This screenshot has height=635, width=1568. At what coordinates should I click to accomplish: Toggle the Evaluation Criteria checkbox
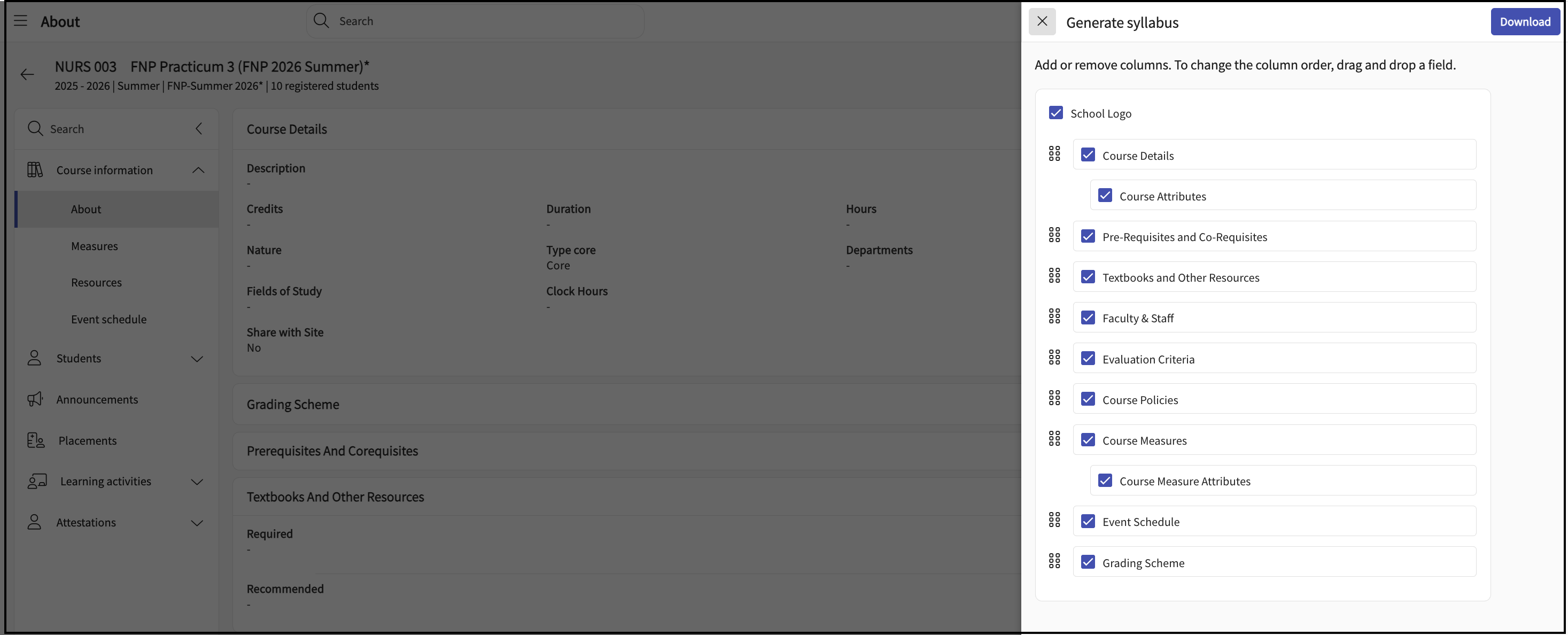tap(1088, 359)
